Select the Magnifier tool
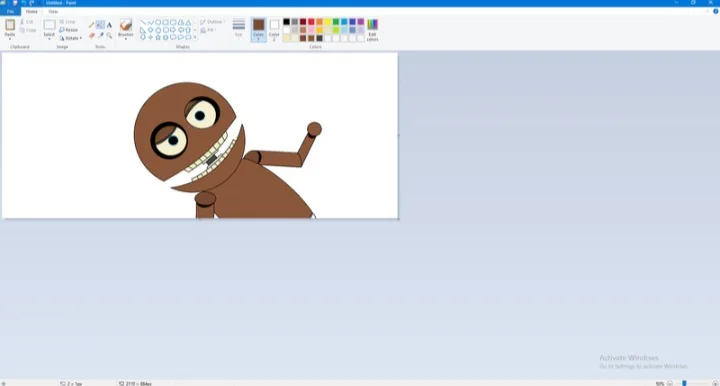Viewport: 720px width, 386px height. click(x=109, y=35)
